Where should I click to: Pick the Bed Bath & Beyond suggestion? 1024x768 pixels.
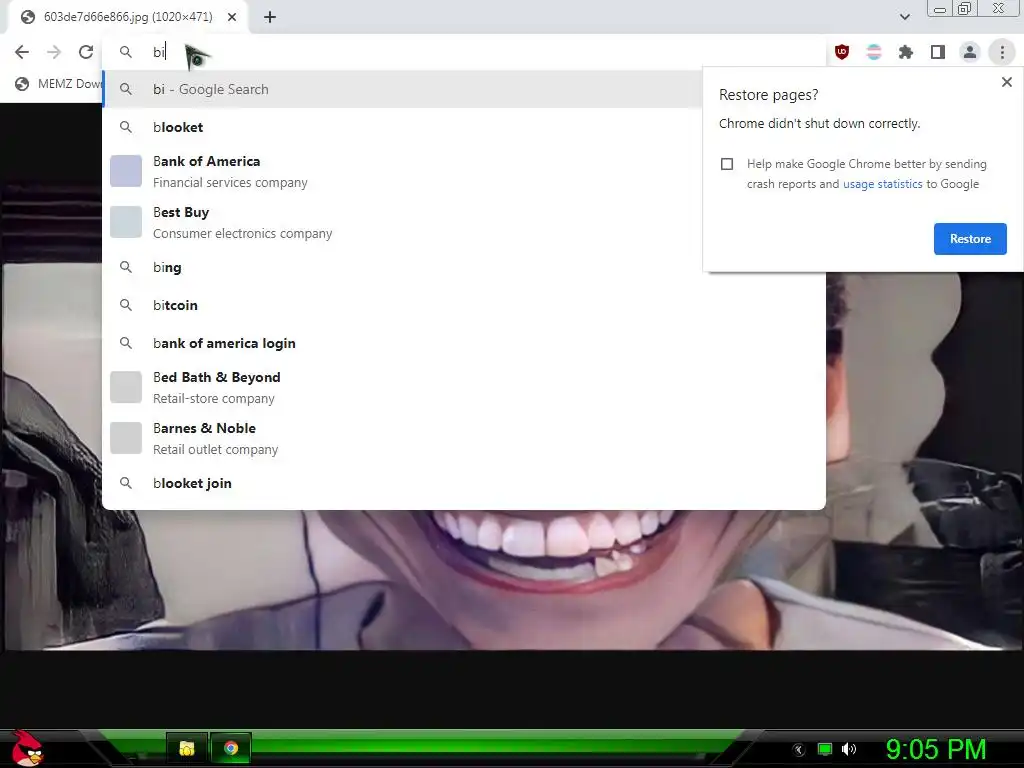click(x=464, y=387)
